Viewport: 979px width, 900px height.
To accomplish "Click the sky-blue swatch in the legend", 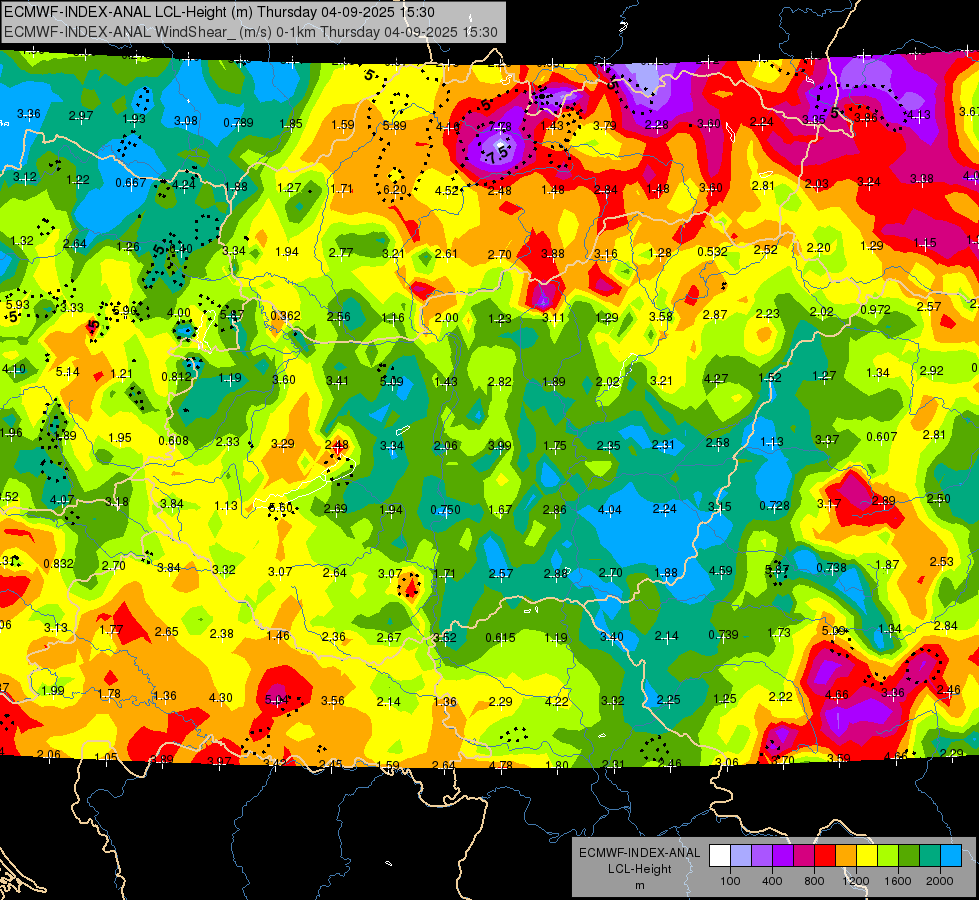I will (951, 856).
